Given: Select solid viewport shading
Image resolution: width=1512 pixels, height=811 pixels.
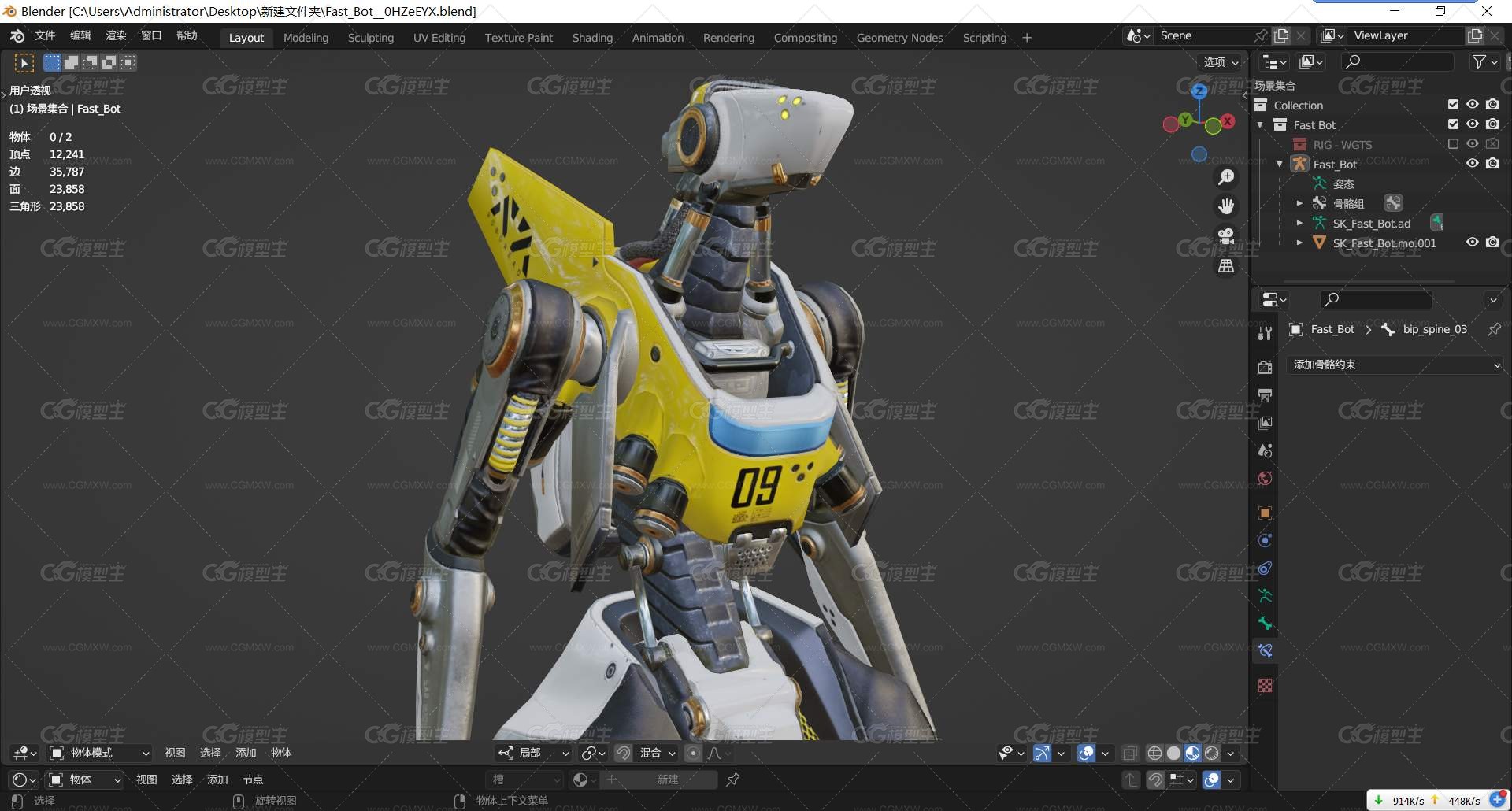Looking at the screenshot, I should [x=1173, y=754].
